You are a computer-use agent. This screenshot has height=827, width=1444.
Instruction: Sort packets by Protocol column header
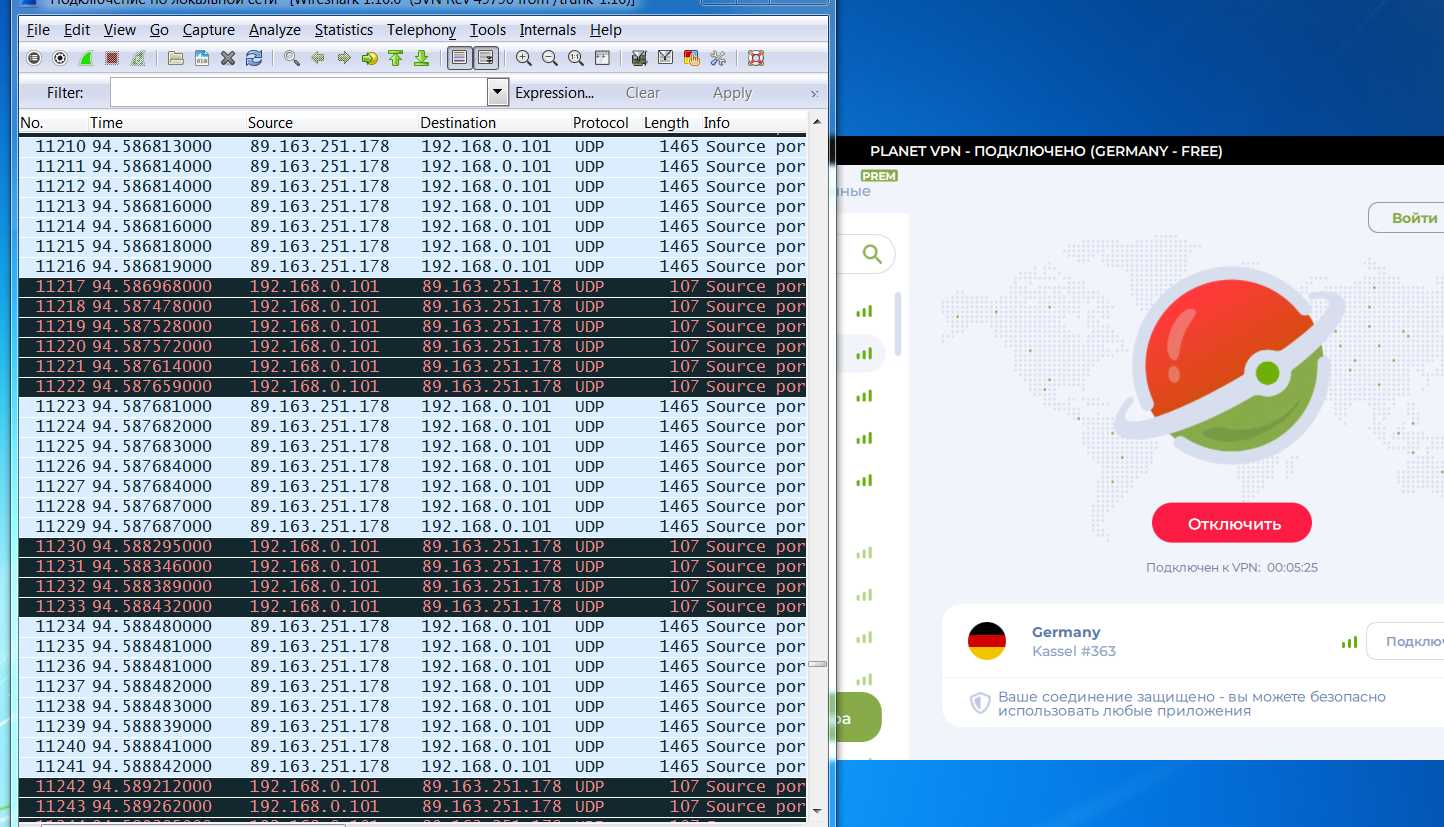pyautogui.click(x=601, y=123)
